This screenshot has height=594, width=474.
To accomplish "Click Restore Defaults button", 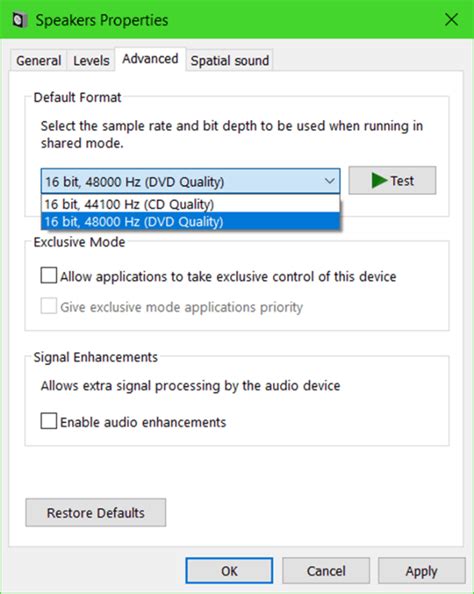I will tap(95, 513).
